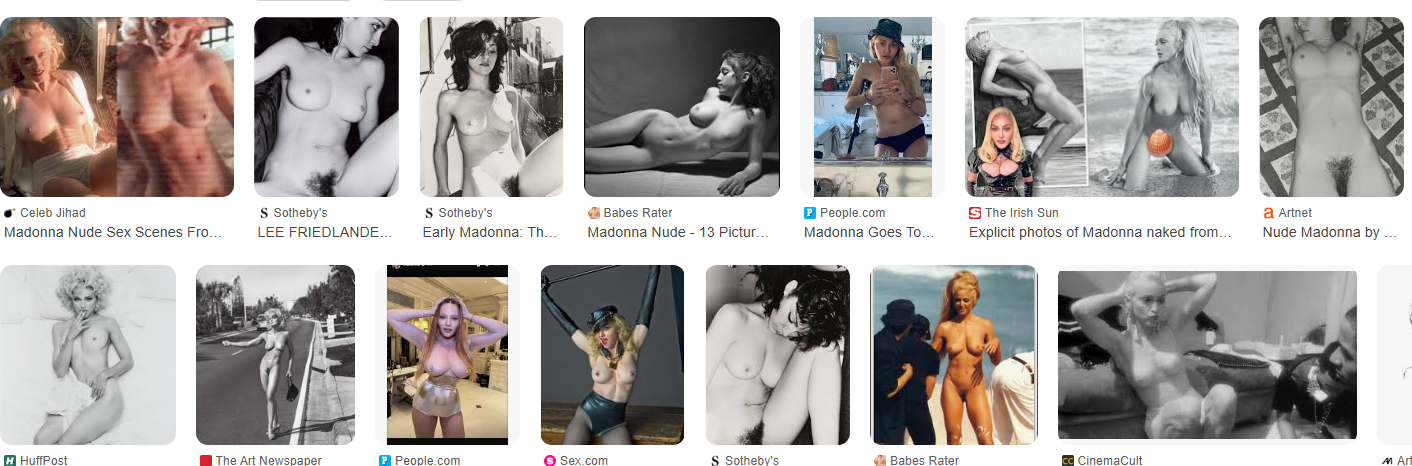Click the Artnet favicon icon
This screenshot has width=1412, height=466.
(1269, 213)
